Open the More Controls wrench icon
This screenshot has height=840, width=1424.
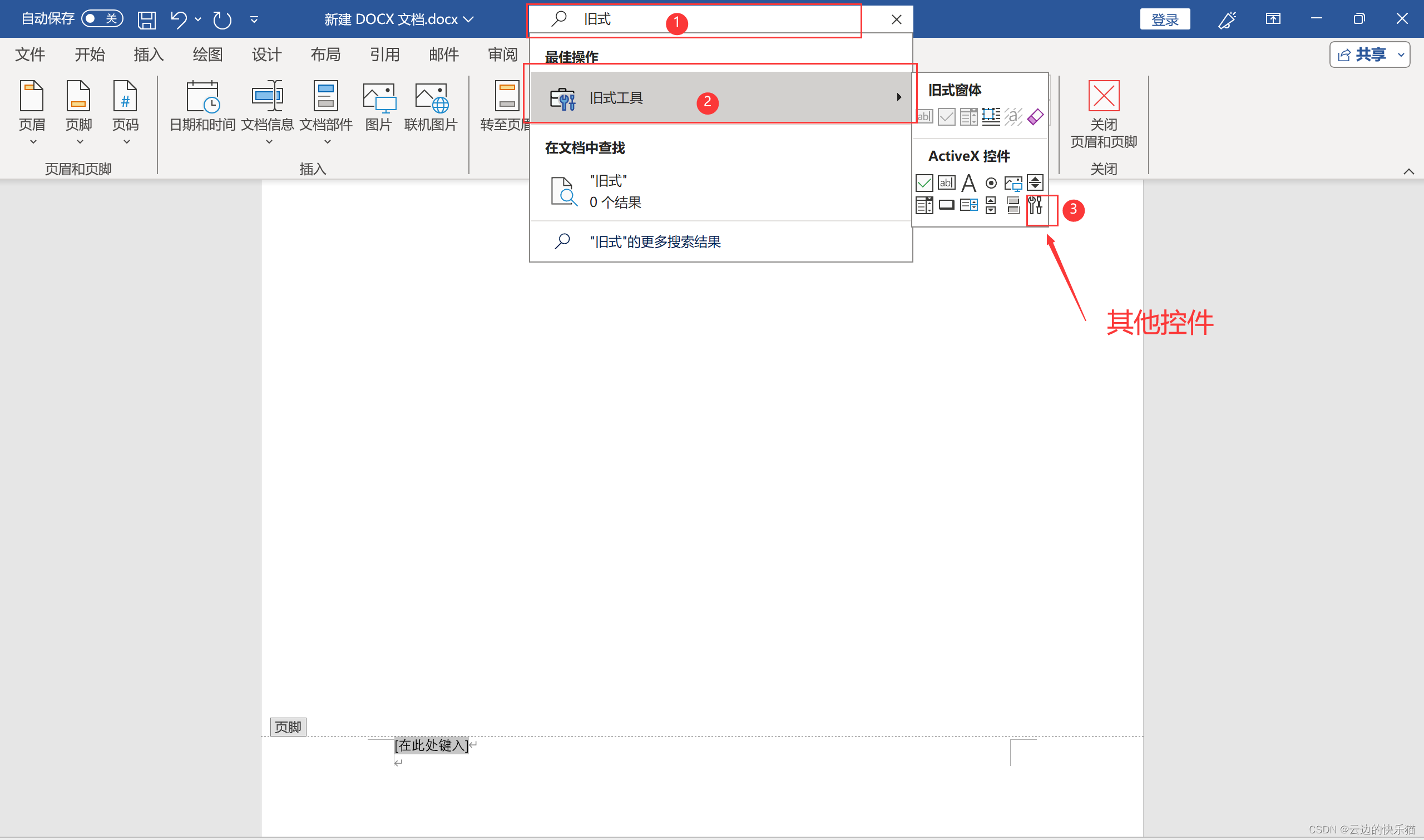(1035, 205)
